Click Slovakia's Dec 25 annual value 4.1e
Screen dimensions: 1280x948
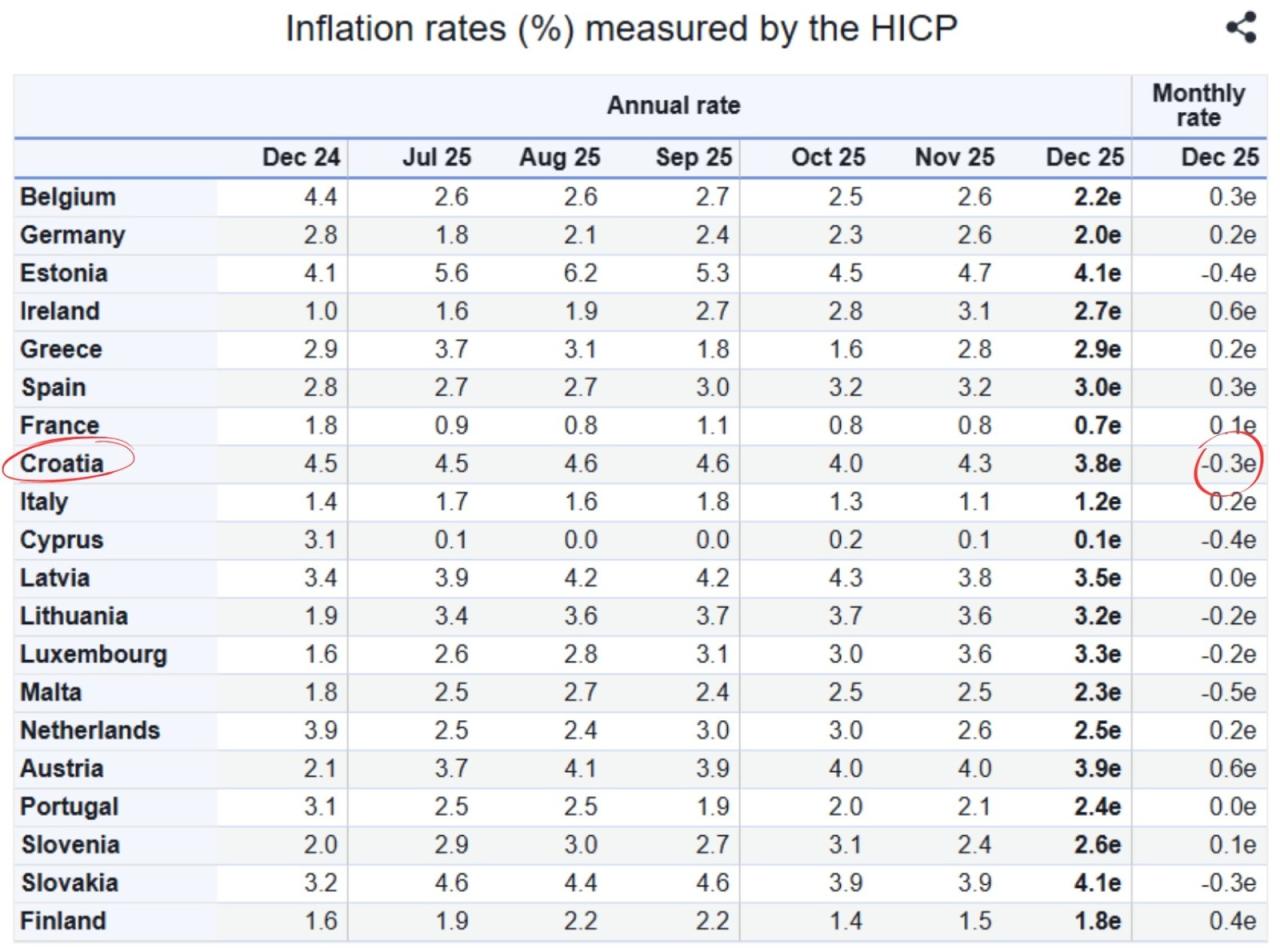[1097, 883]
